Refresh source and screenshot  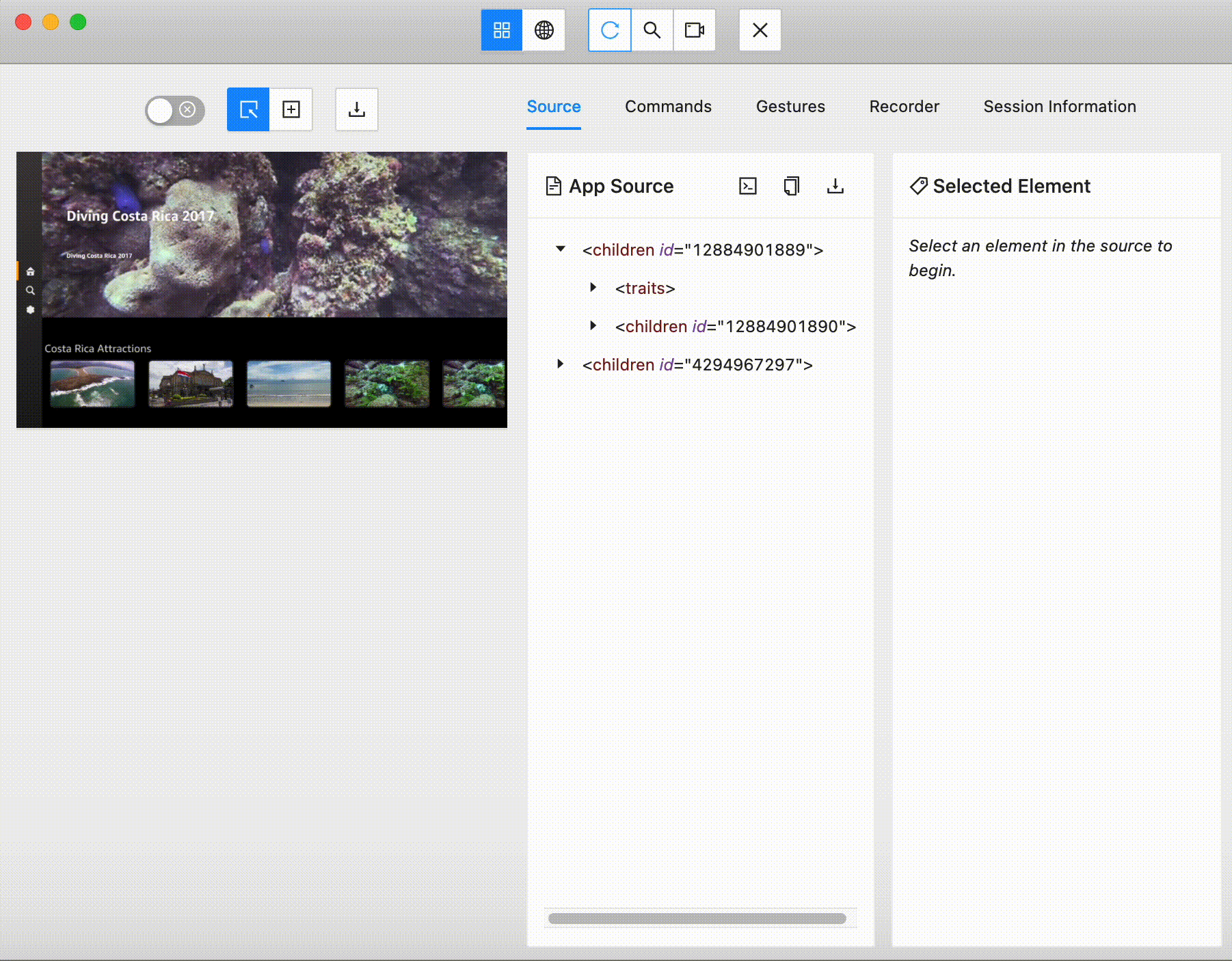pyautogui.click(x=610, y=30)
